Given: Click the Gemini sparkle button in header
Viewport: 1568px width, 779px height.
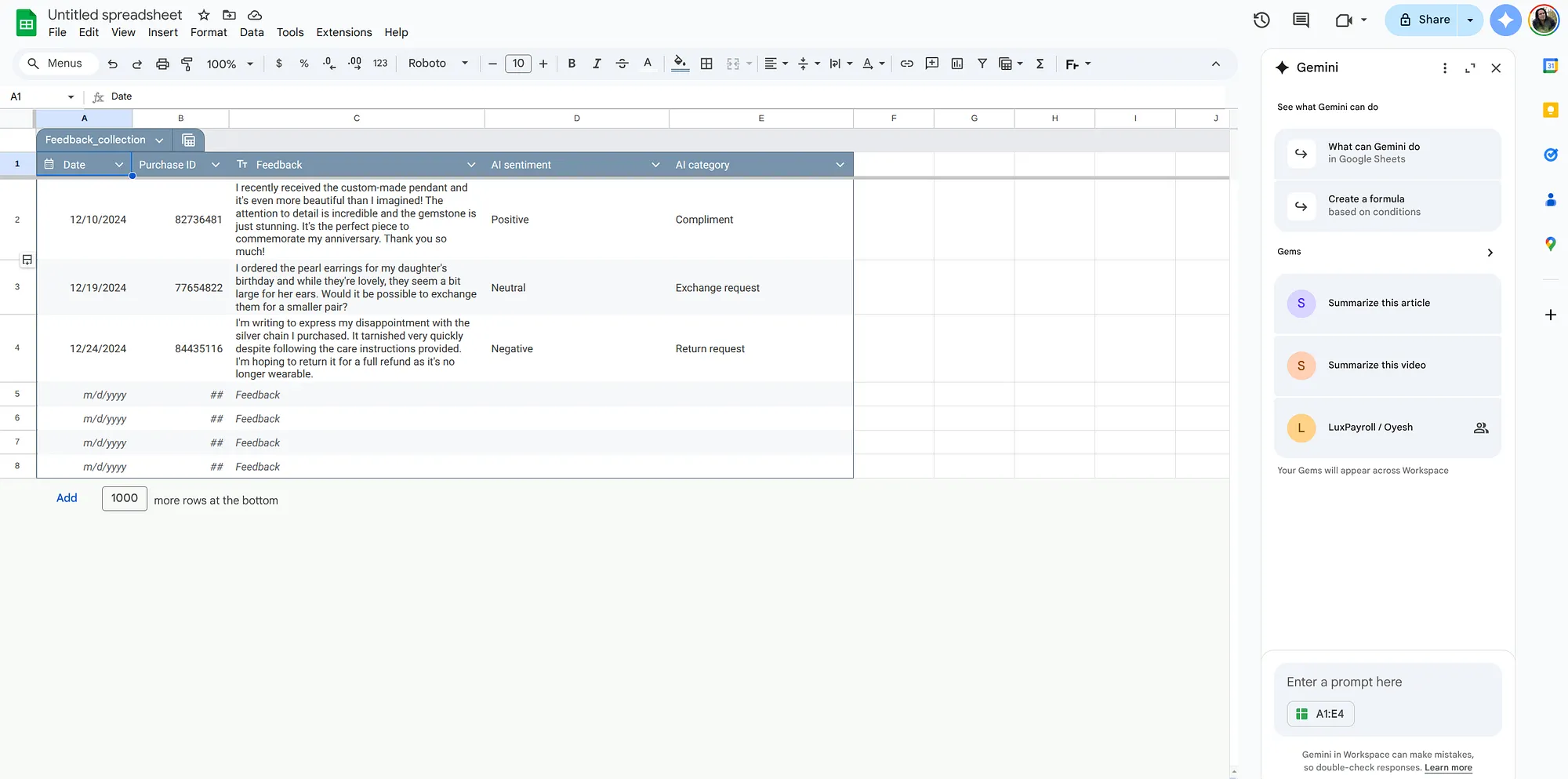Looking at the screenshot, I should (x=1504, y=20).
